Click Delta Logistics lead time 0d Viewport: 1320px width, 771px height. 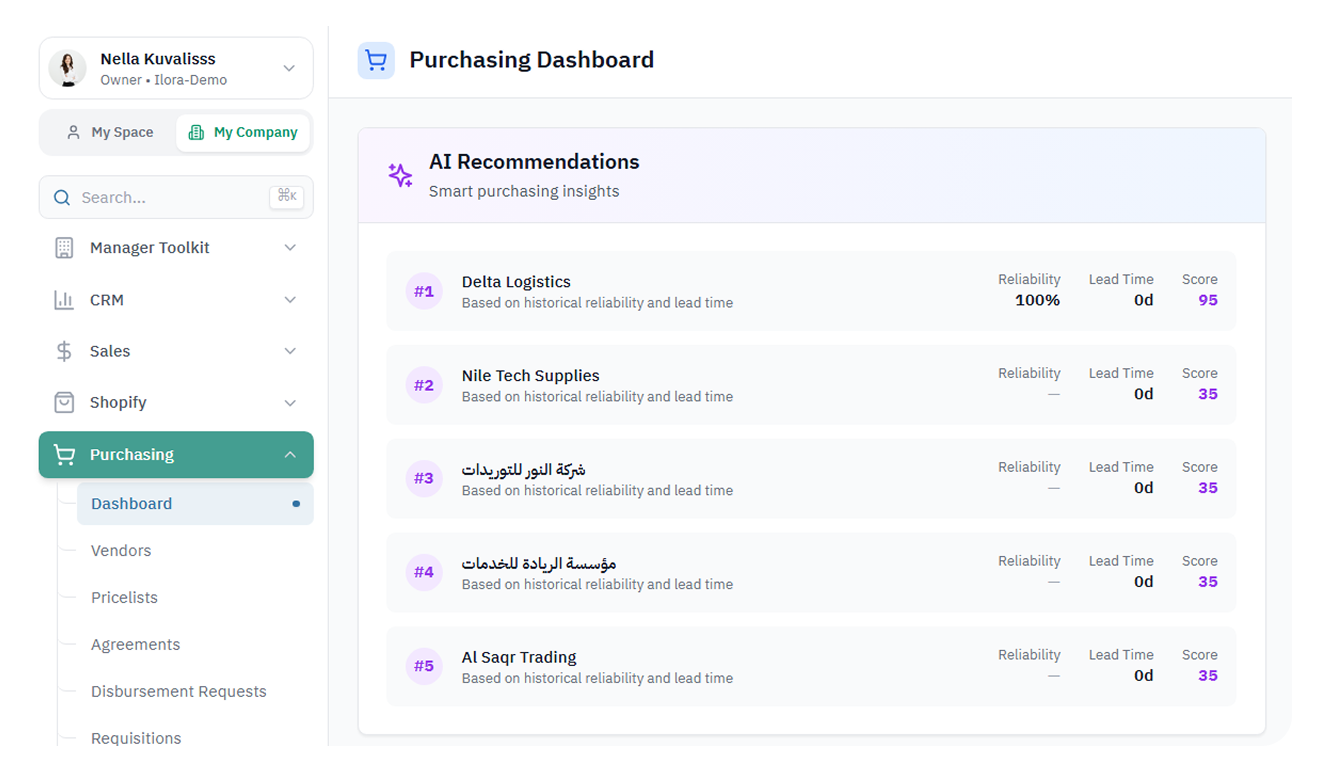coord(1143,300)
